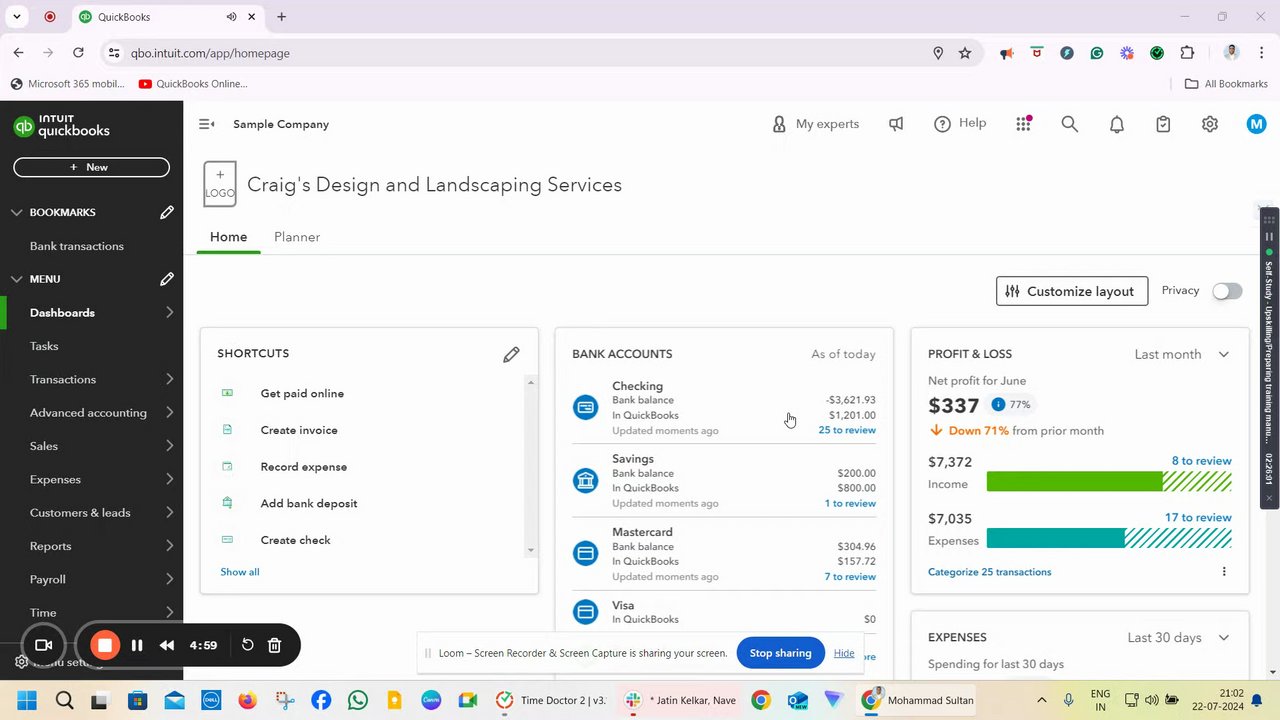
Task: Toggle the Loom camera icon
Action: click(43, 645)
